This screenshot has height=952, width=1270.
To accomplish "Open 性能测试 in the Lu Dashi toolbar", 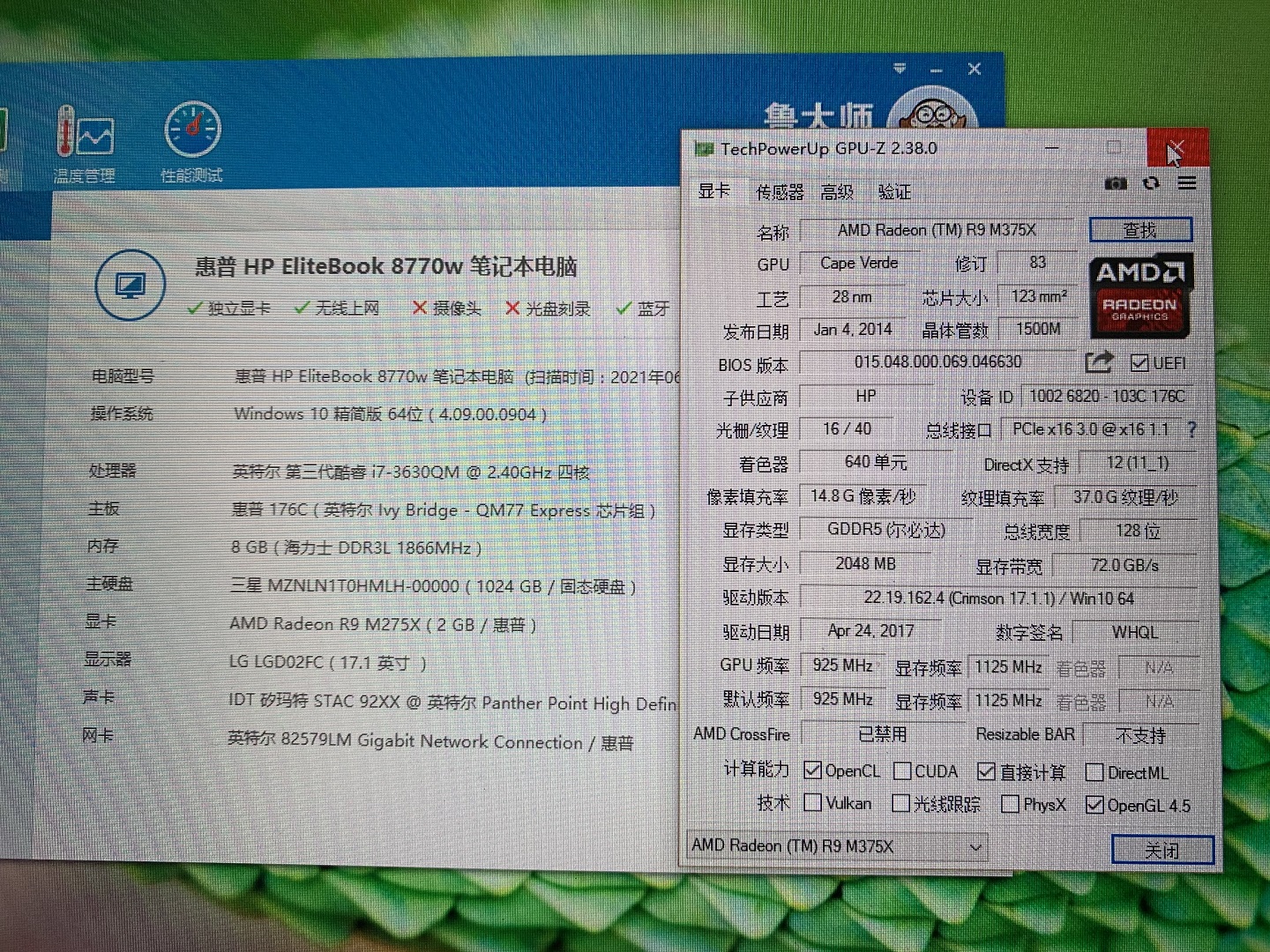I will [191, 143].
